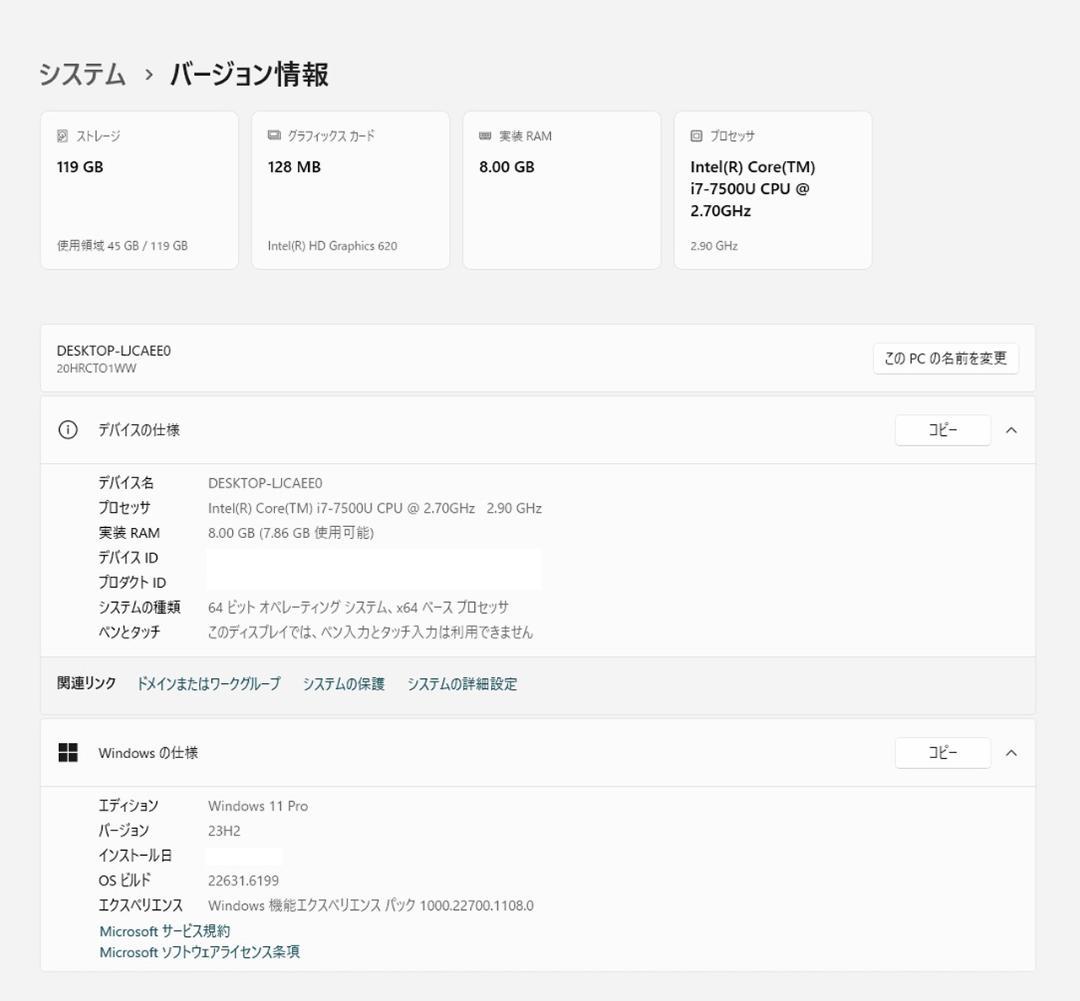This screenshot has width=1080, height=1001.
Task: Click the Windows の仕様 section heading
Action: pyautogui.click(x=148, y=752)
